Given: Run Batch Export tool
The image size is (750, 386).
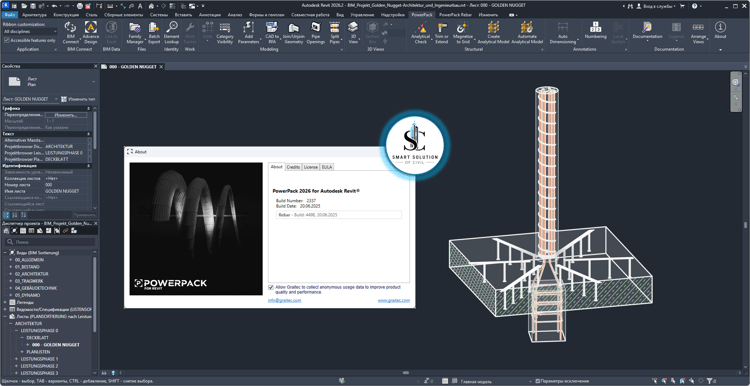Looking at the screenshot, I should click(154, 32).
